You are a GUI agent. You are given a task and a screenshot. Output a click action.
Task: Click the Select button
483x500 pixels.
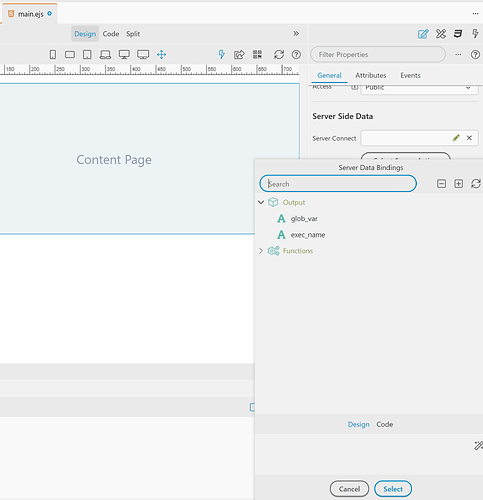393,489
